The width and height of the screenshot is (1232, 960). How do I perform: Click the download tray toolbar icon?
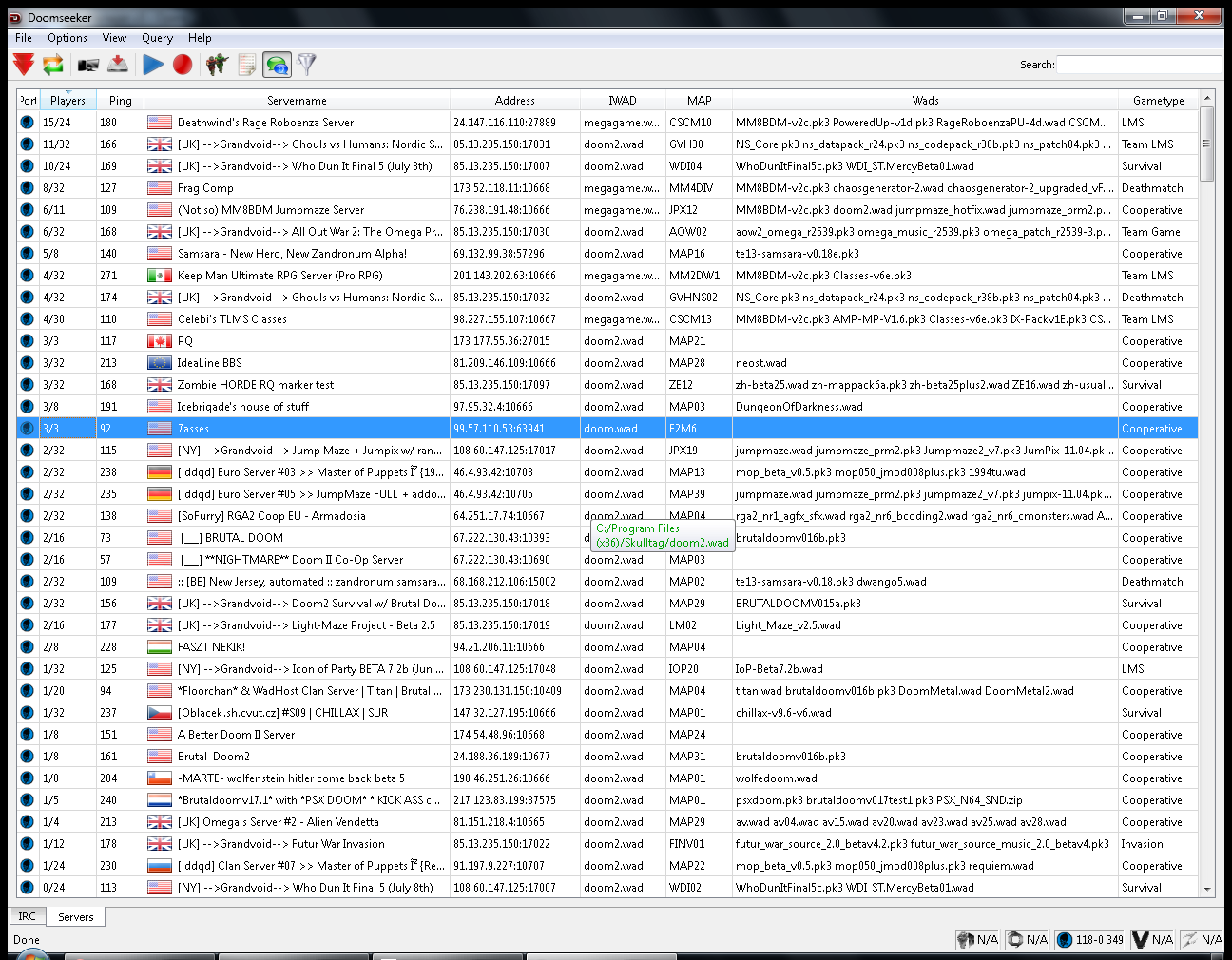(118, 65)
